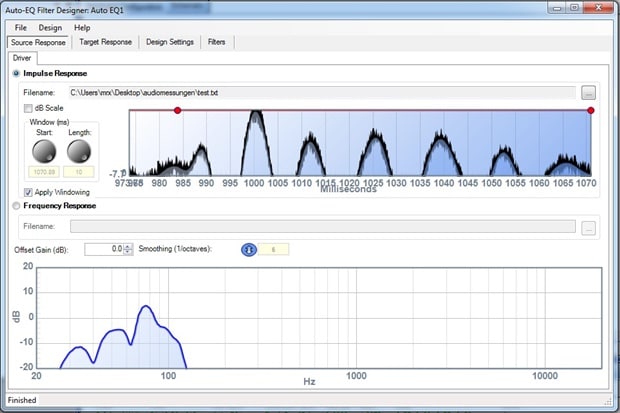Enable the dB Scale checkbox
Screen dimensions: 620x413
click(x=28, y=108)
